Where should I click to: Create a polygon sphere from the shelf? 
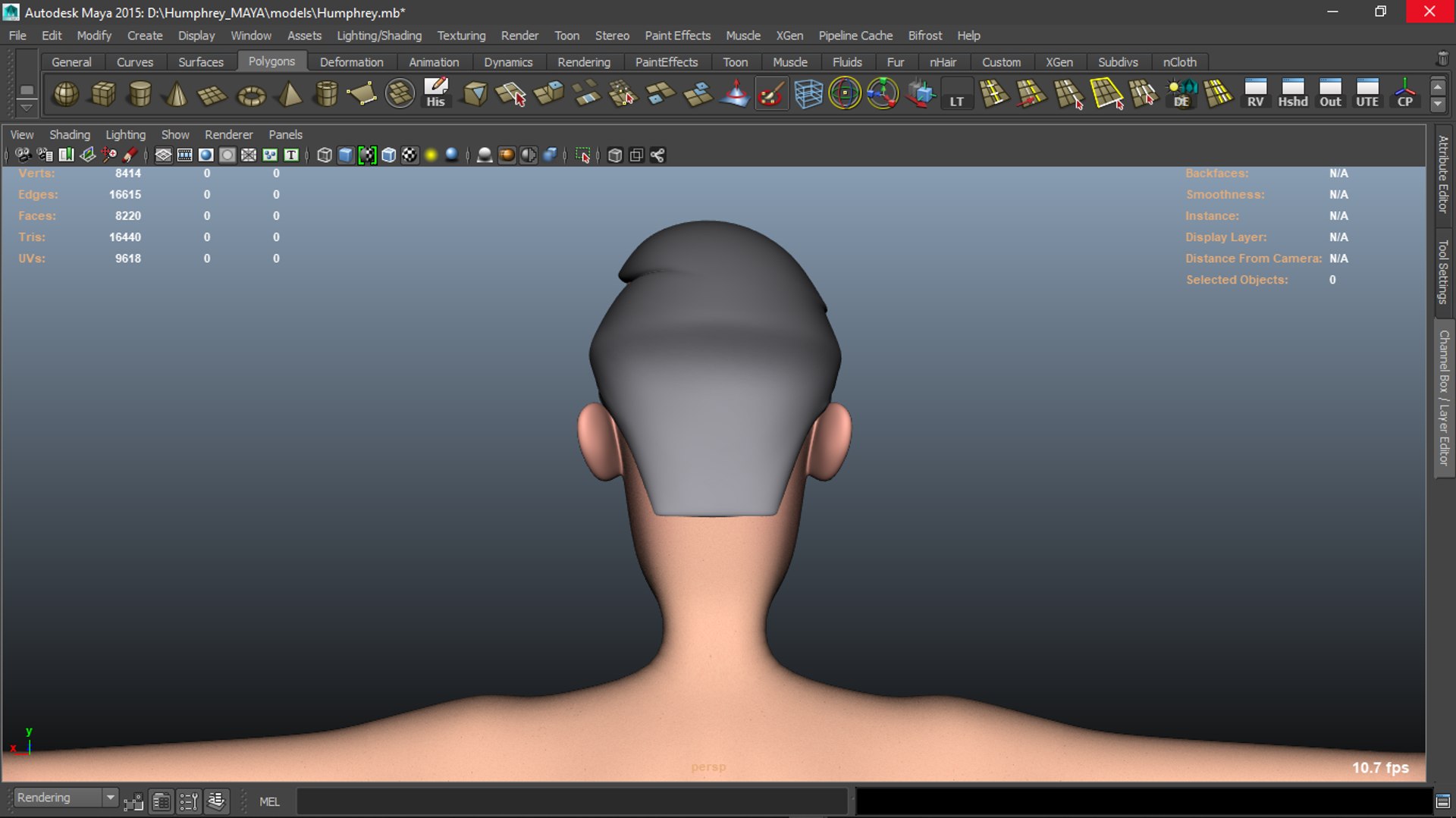(66, 94)
